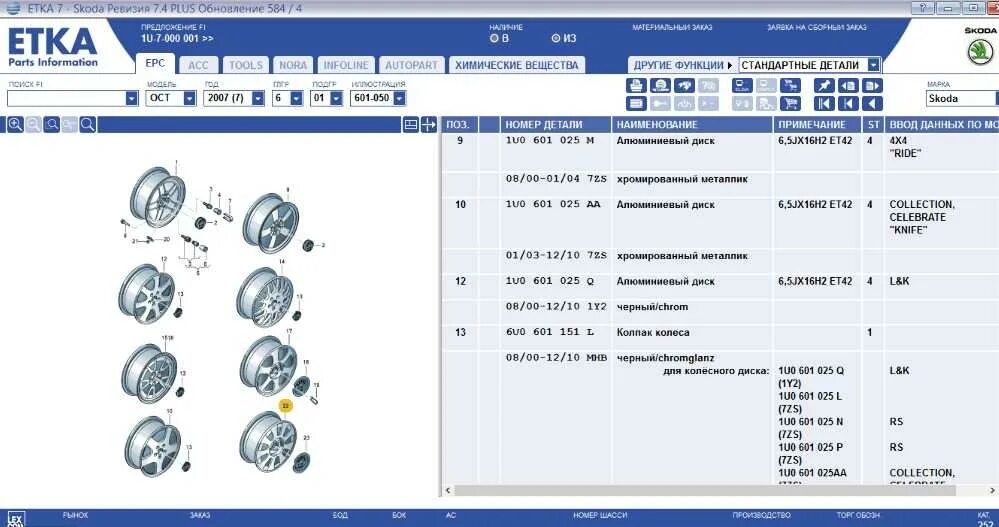Click the '01/03-12/10 7ZS' date row

click(556, 255)
